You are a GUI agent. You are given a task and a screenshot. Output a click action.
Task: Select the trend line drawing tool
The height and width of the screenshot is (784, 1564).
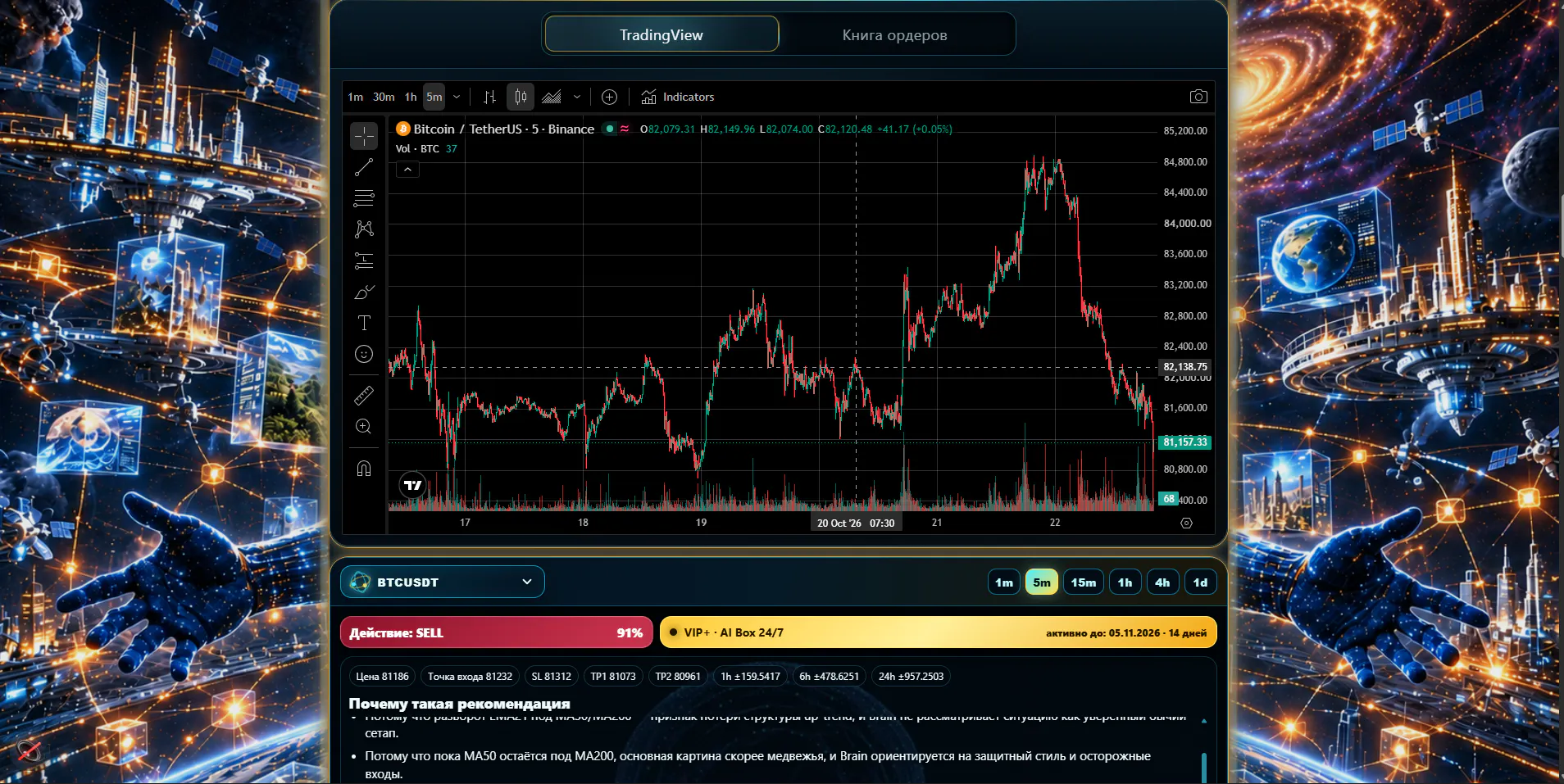(364, 167)
